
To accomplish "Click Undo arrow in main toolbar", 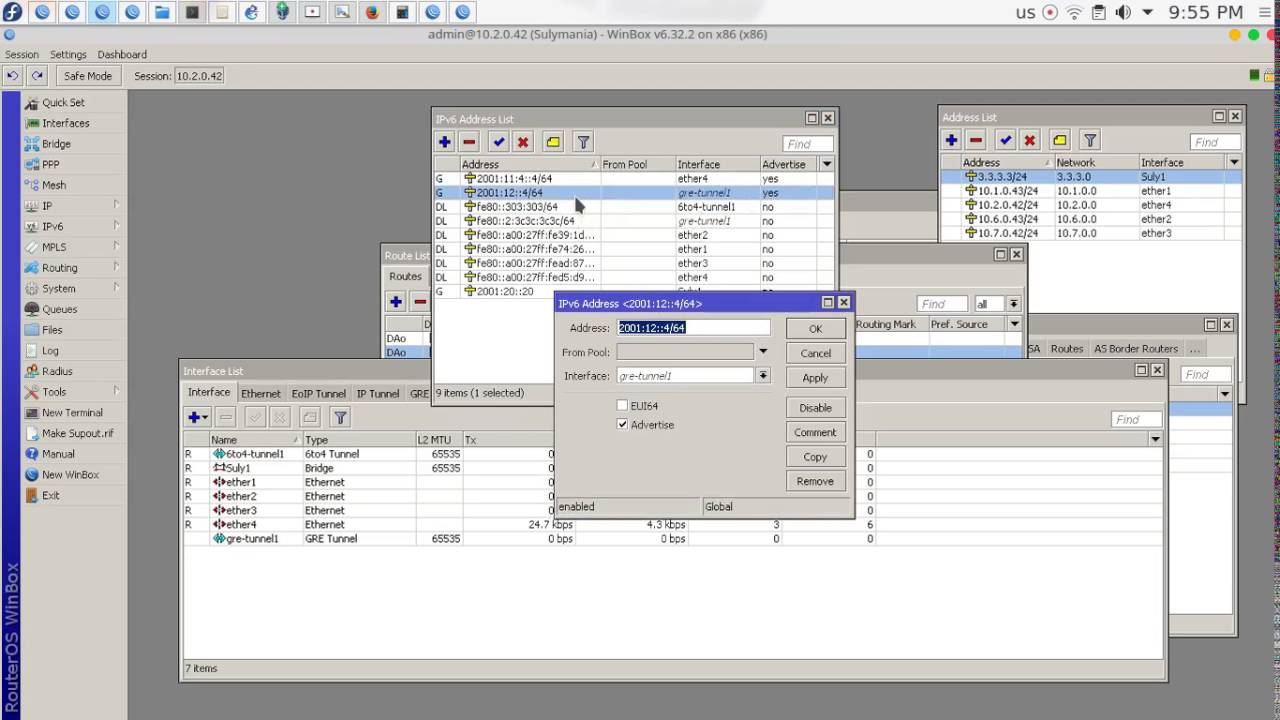I will coord(13,76).
